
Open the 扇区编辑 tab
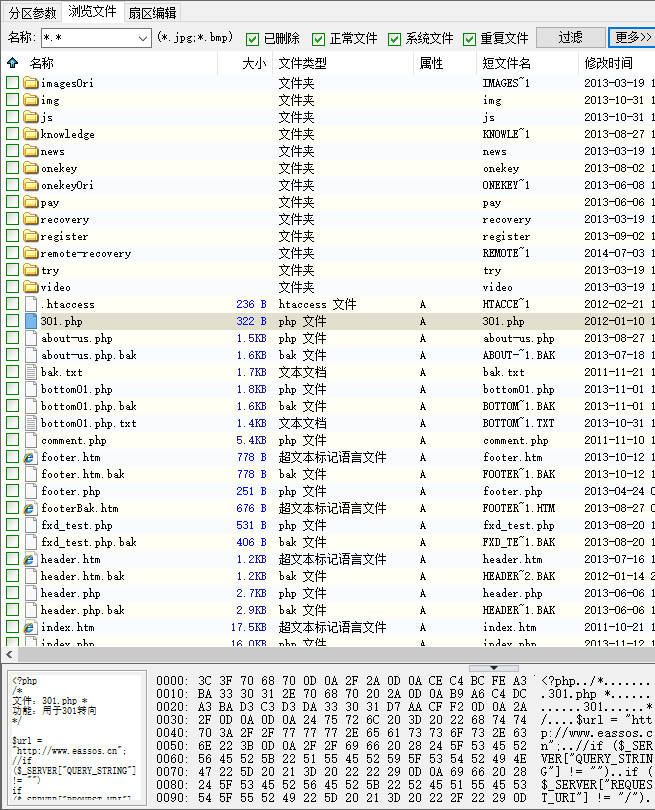click(152, 12)
